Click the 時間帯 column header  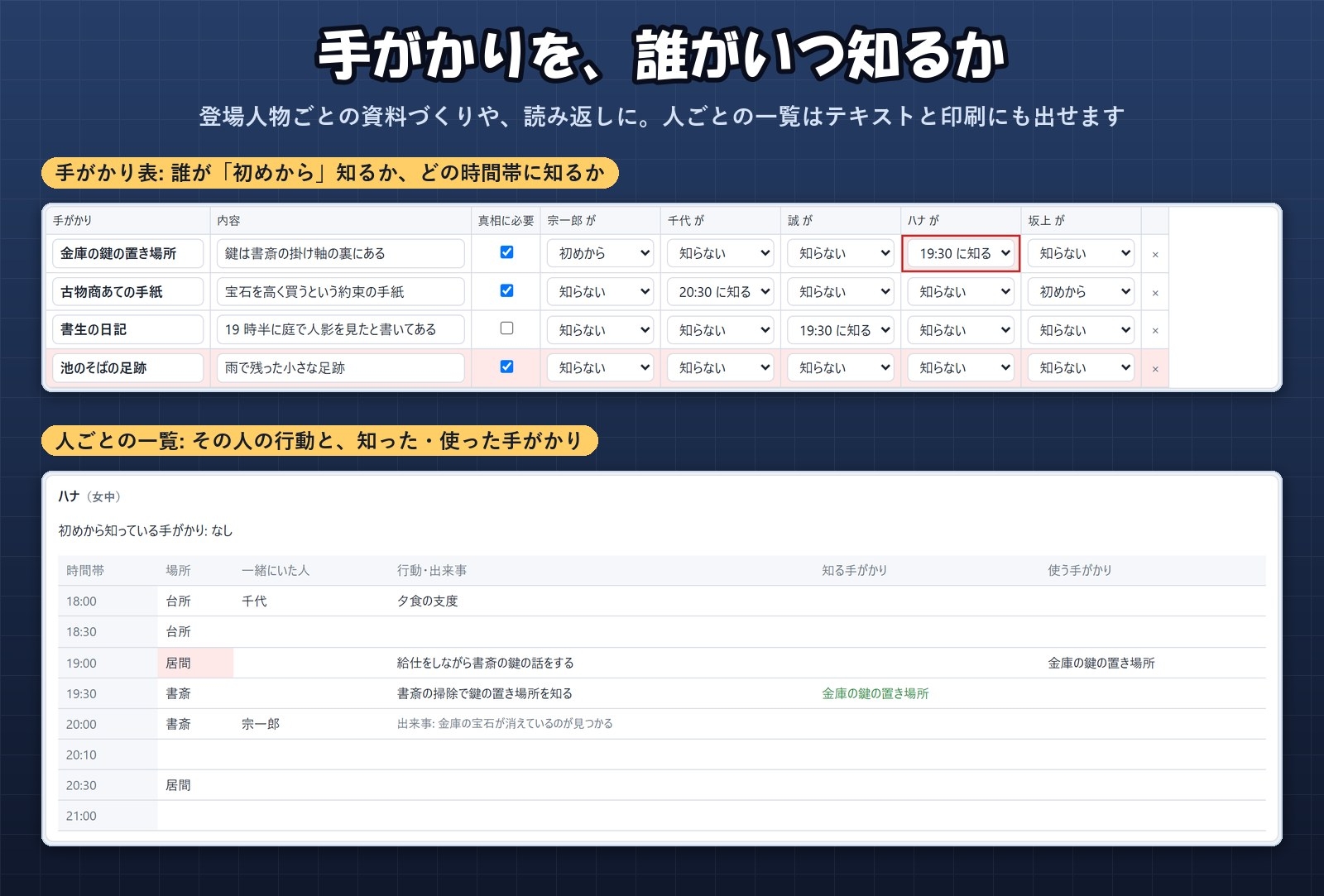[x=85, y=571]
